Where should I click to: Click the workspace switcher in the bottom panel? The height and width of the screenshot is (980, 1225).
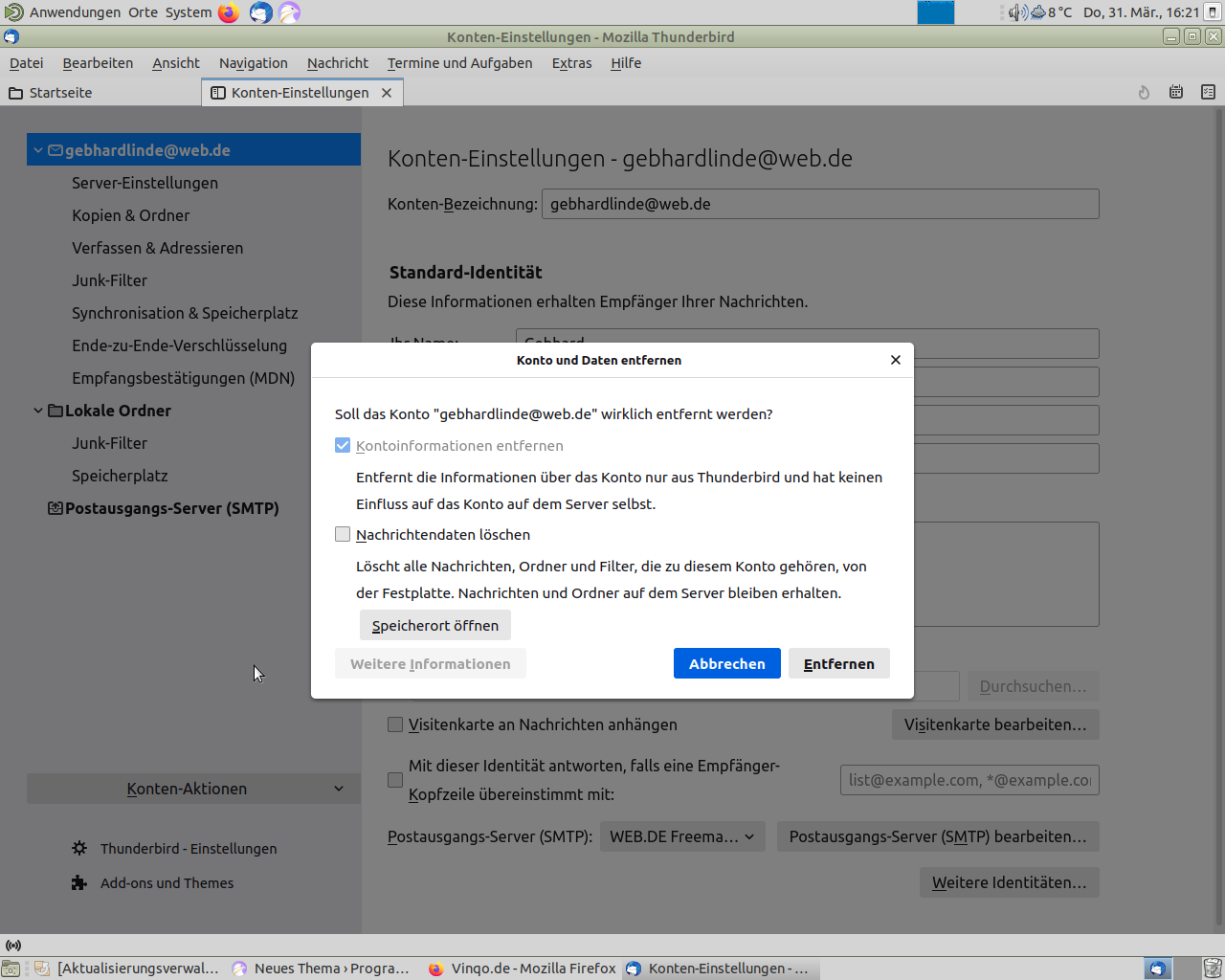pos(1172,969)
